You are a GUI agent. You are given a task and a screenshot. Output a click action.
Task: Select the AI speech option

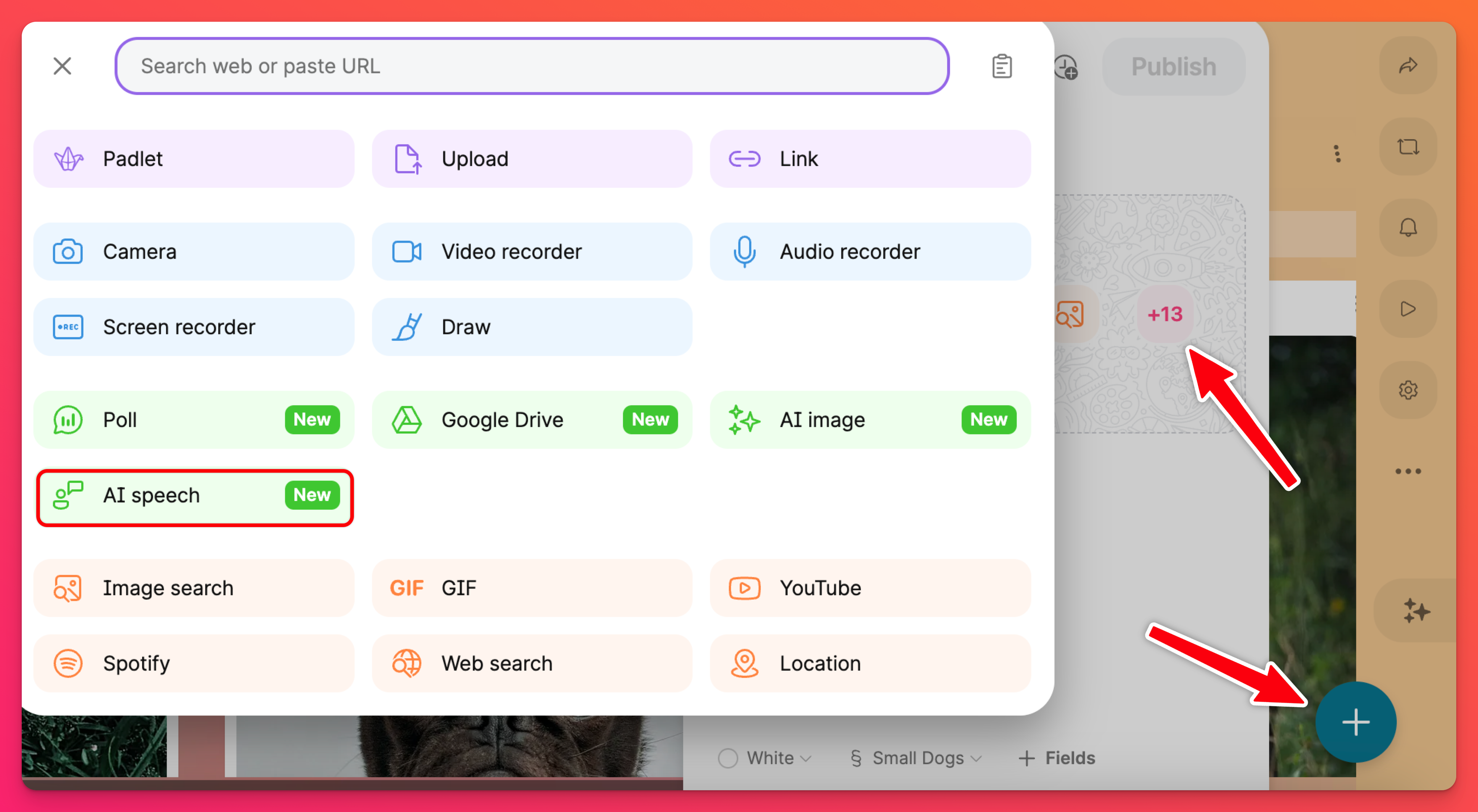(194, 496)
